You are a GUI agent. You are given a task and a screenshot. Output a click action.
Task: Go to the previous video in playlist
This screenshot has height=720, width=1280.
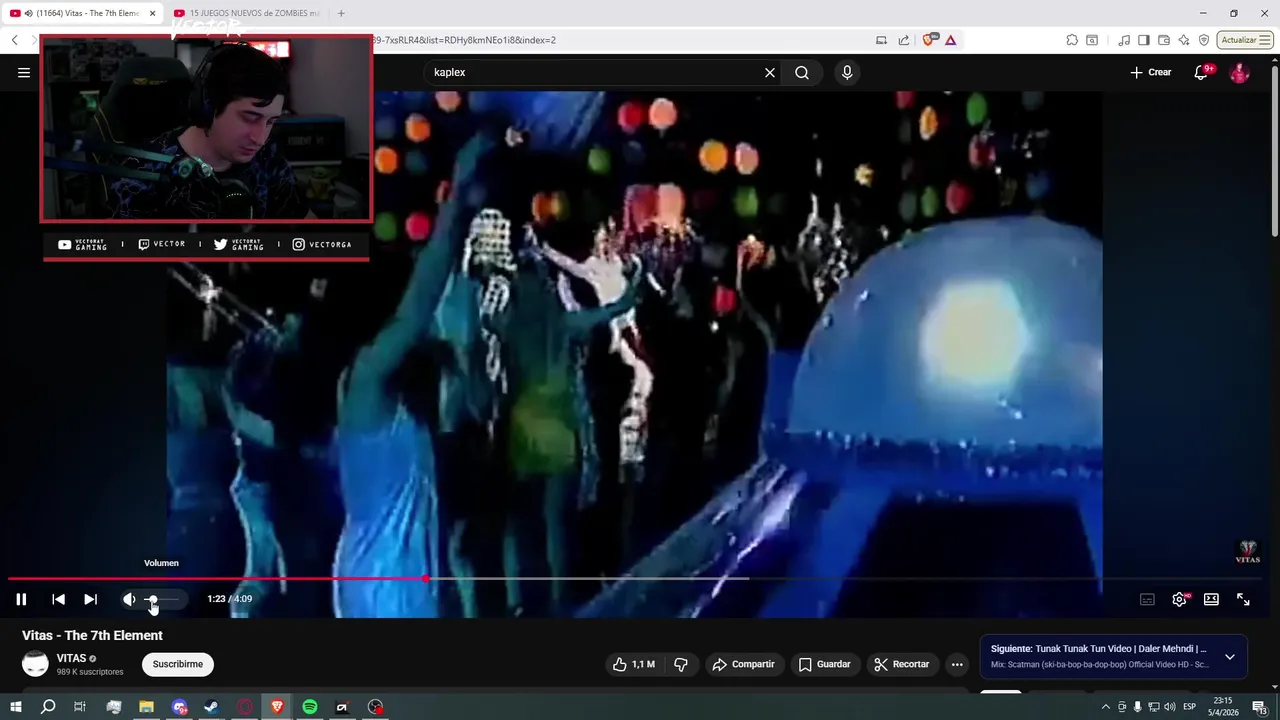[x=58, y=599]
